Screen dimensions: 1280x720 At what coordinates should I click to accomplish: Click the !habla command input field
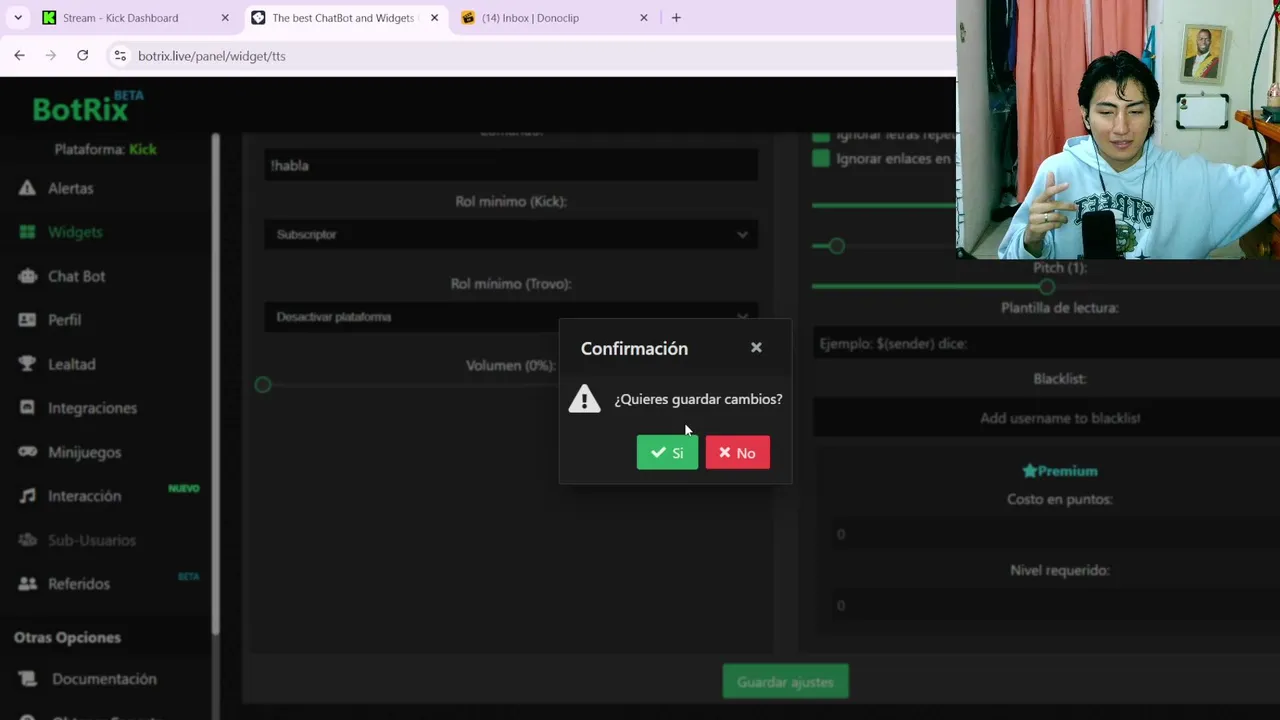coord(511,165)
